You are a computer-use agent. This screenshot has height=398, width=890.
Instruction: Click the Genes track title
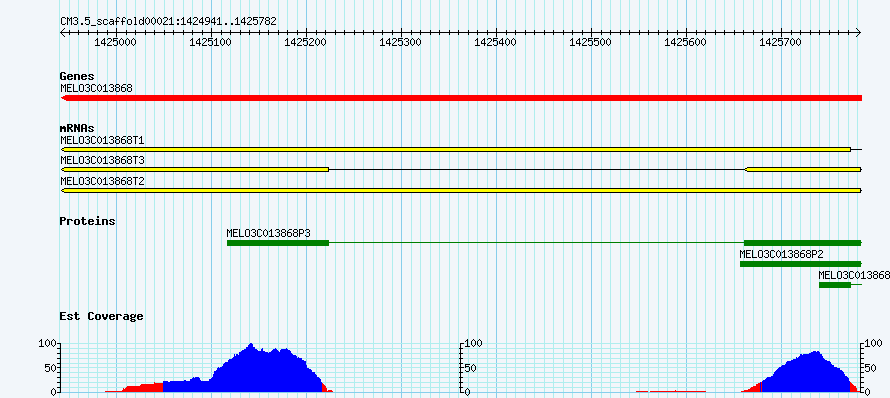point(77,76)
